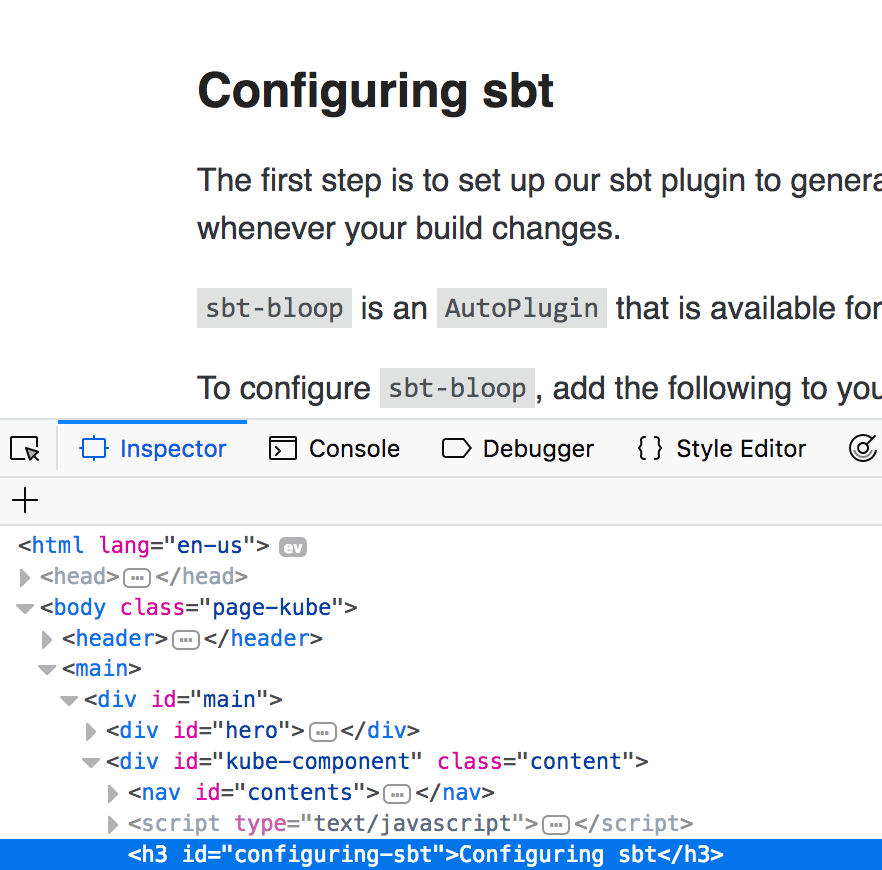
Task: Click the Inspector rectangle icon
Action: point(94,448)
